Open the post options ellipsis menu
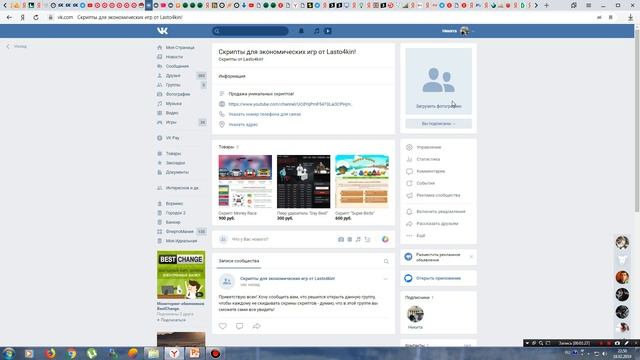 click(385, 279)
